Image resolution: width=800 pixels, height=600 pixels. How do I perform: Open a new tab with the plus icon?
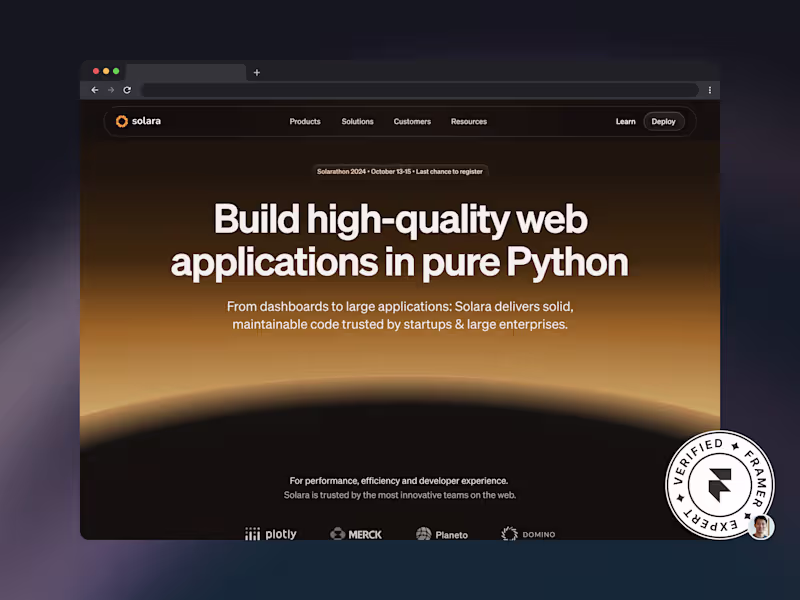(x=257, y=72)
